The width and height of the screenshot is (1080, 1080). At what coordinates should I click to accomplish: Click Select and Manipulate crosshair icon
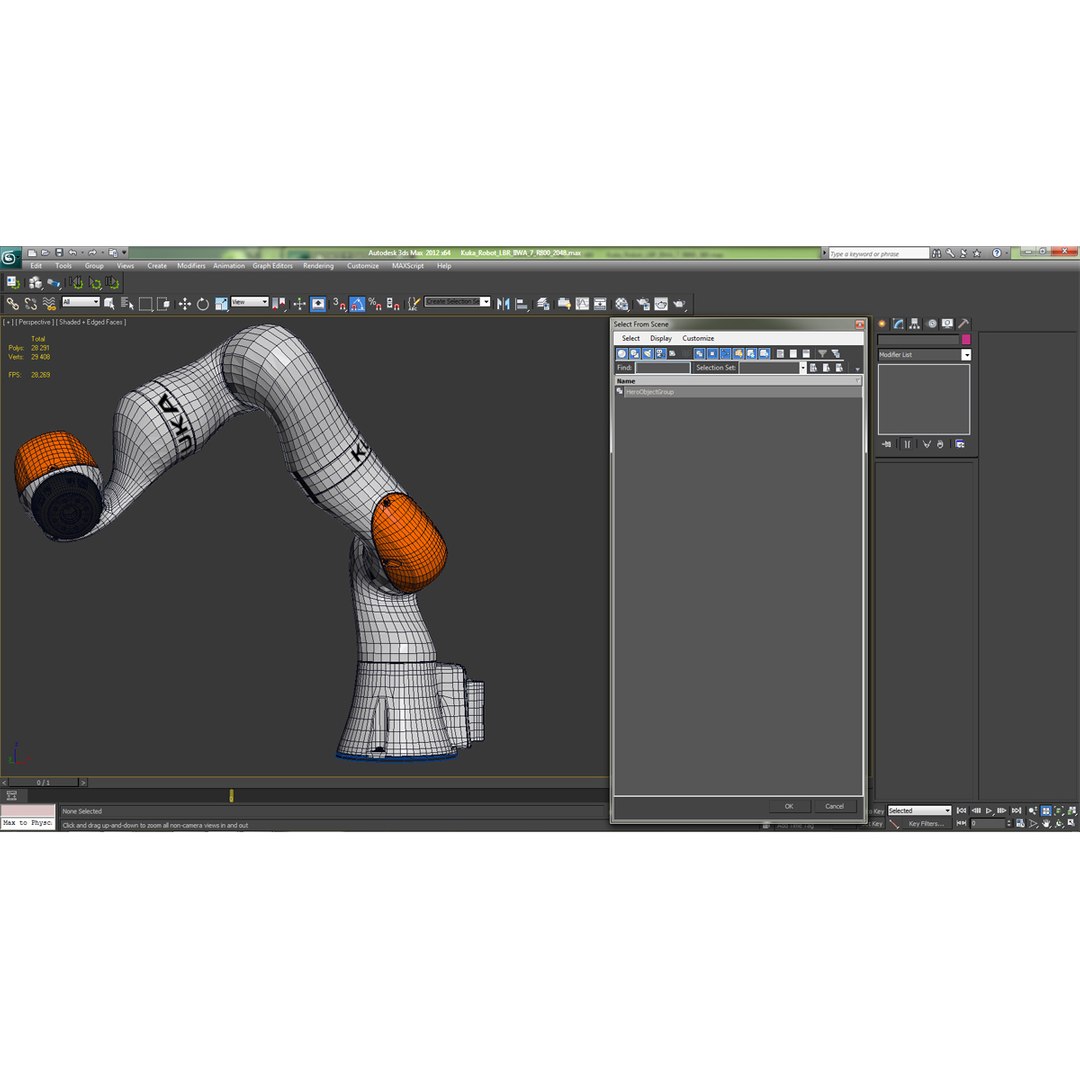pos(299,304)
